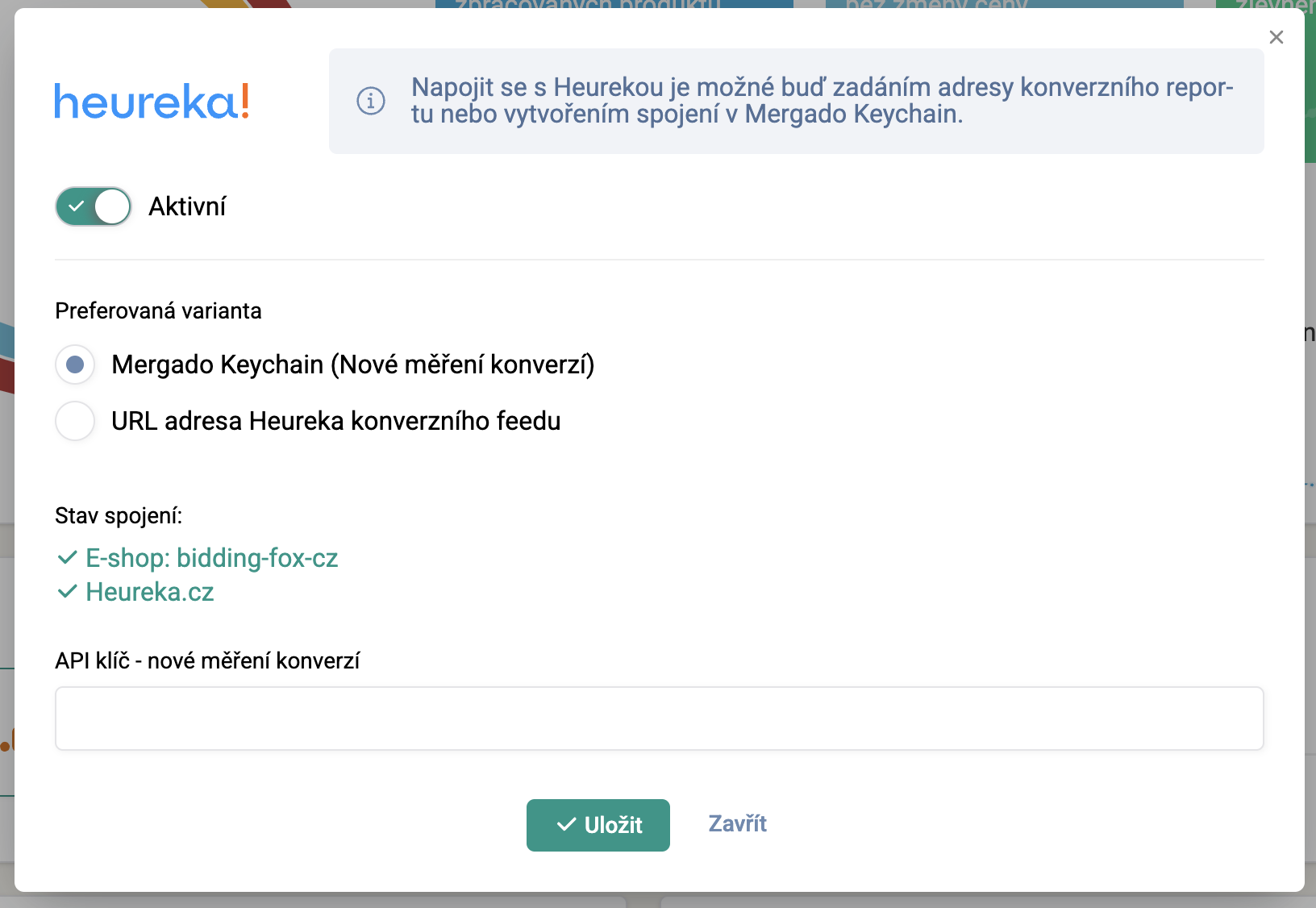Click the info circle icon
This screenshot has width=1316, height=908.
click(x=371, y=101)
